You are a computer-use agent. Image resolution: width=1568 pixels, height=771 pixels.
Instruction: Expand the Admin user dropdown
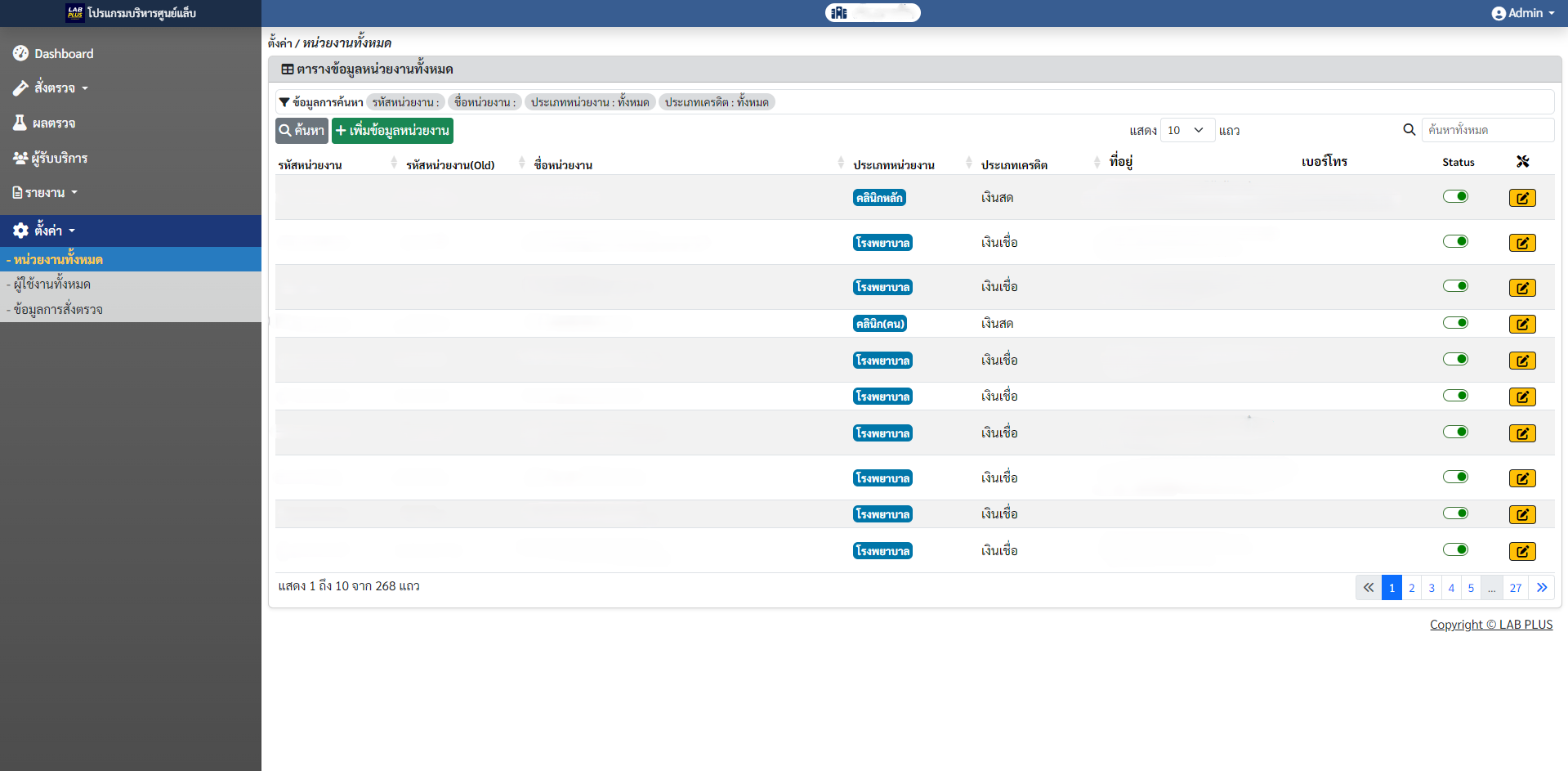click(x=1522, y=13)
